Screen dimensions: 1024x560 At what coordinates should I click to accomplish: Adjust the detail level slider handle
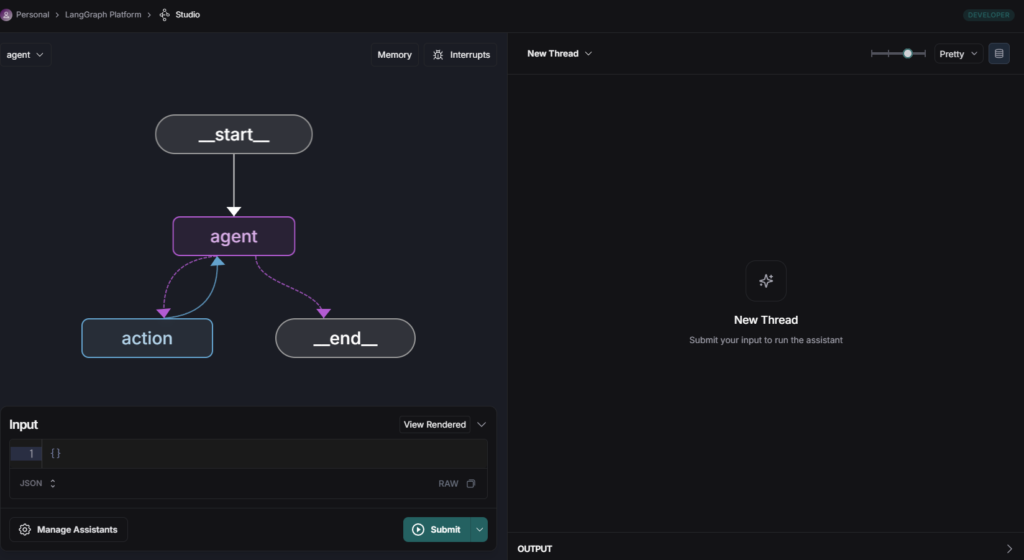click(x=907, y=54)
